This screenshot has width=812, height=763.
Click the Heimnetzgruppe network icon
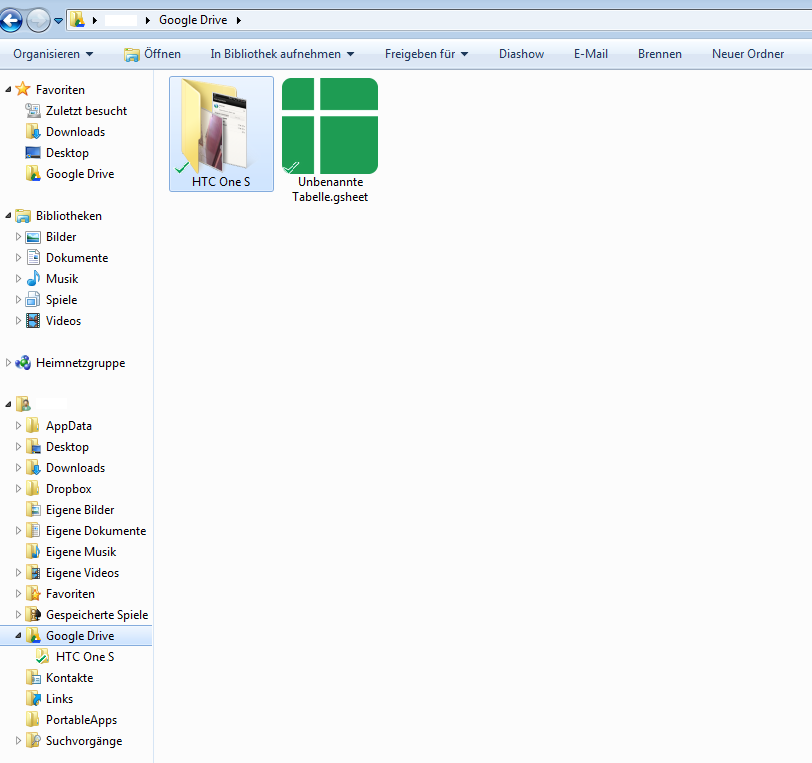click(23, 363)
